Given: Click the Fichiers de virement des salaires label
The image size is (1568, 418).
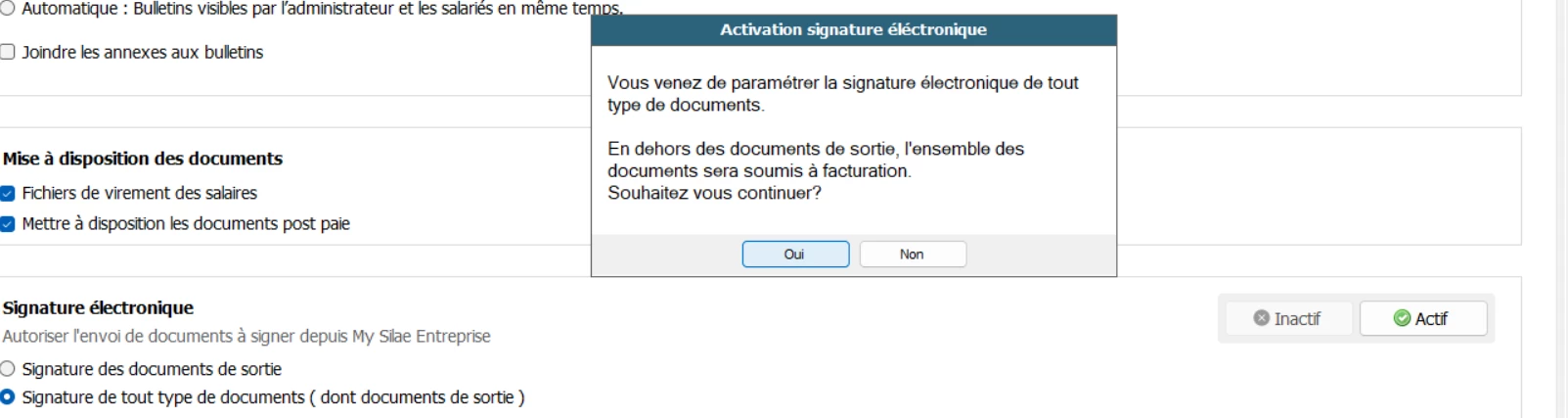Looking at the screenshot, I should tap(139, 194).
